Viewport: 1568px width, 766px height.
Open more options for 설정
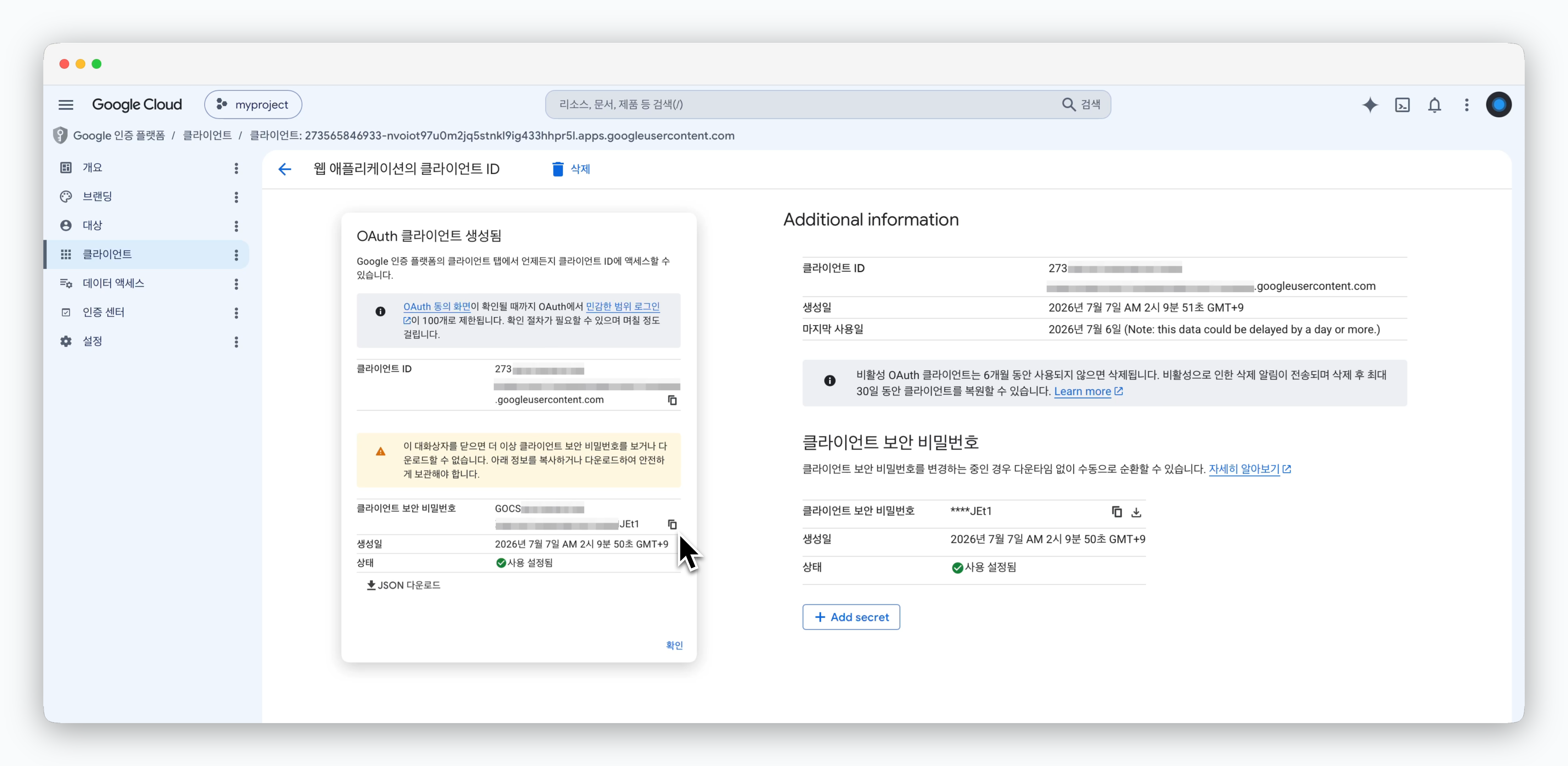click(x=236, y=342)
